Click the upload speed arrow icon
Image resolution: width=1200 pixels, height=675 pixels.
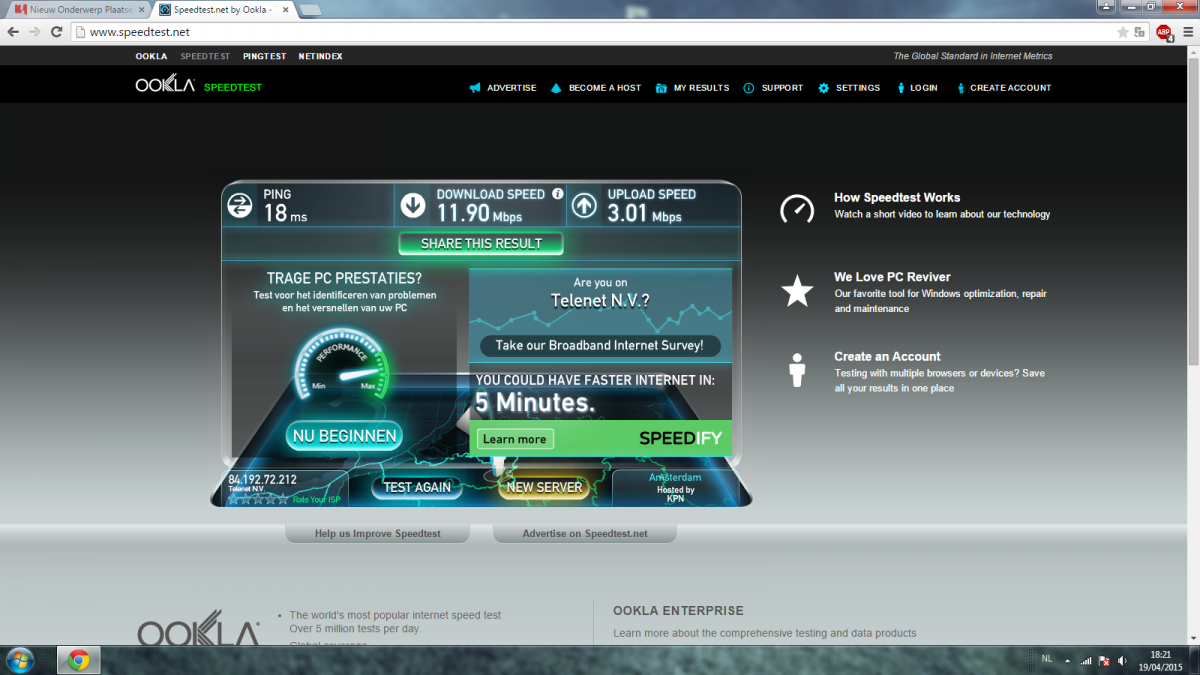click(x=585, y=206)
